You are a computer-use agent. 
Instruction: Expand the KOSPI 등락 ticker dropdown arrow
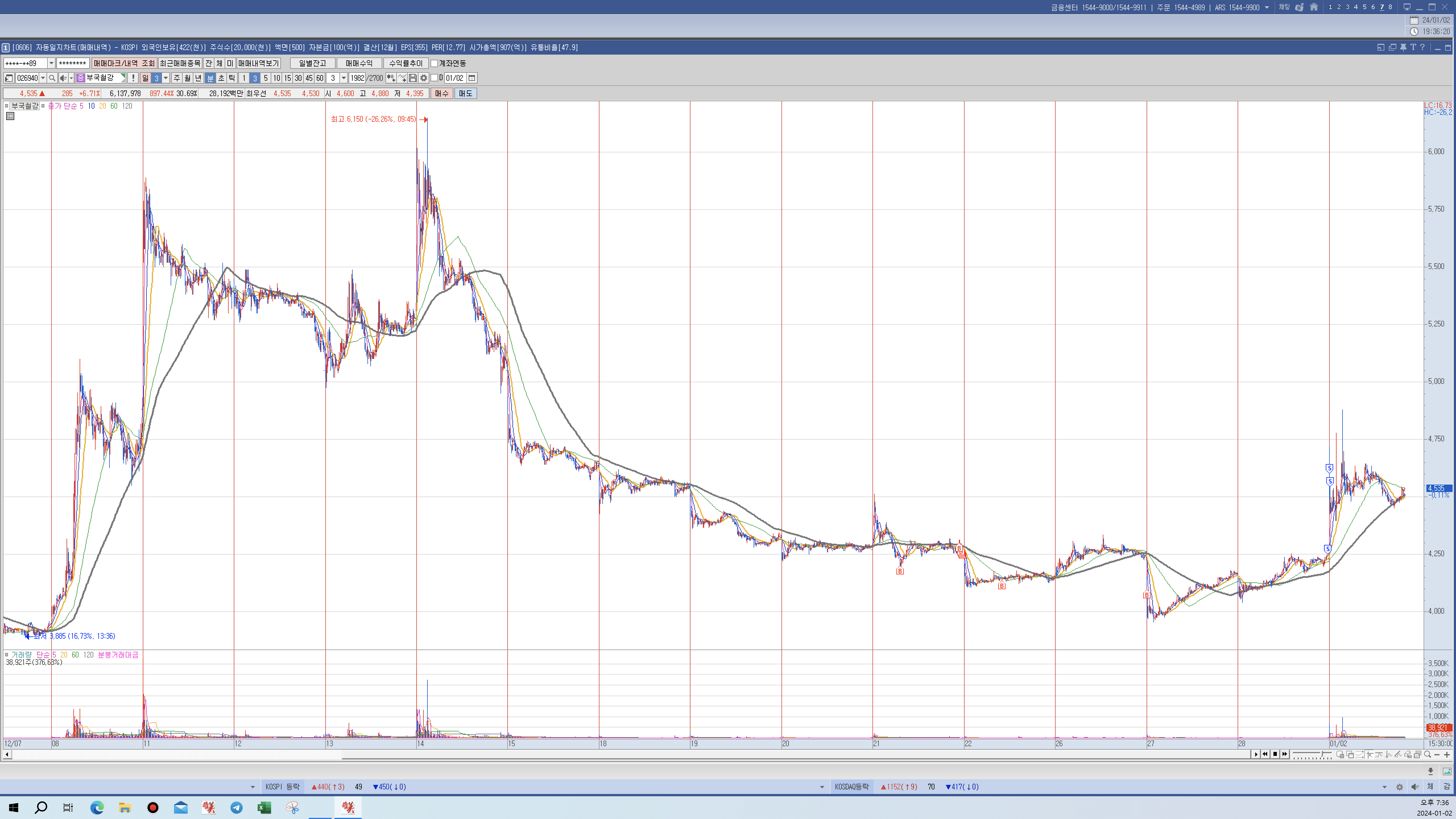[x=253, y=787]
